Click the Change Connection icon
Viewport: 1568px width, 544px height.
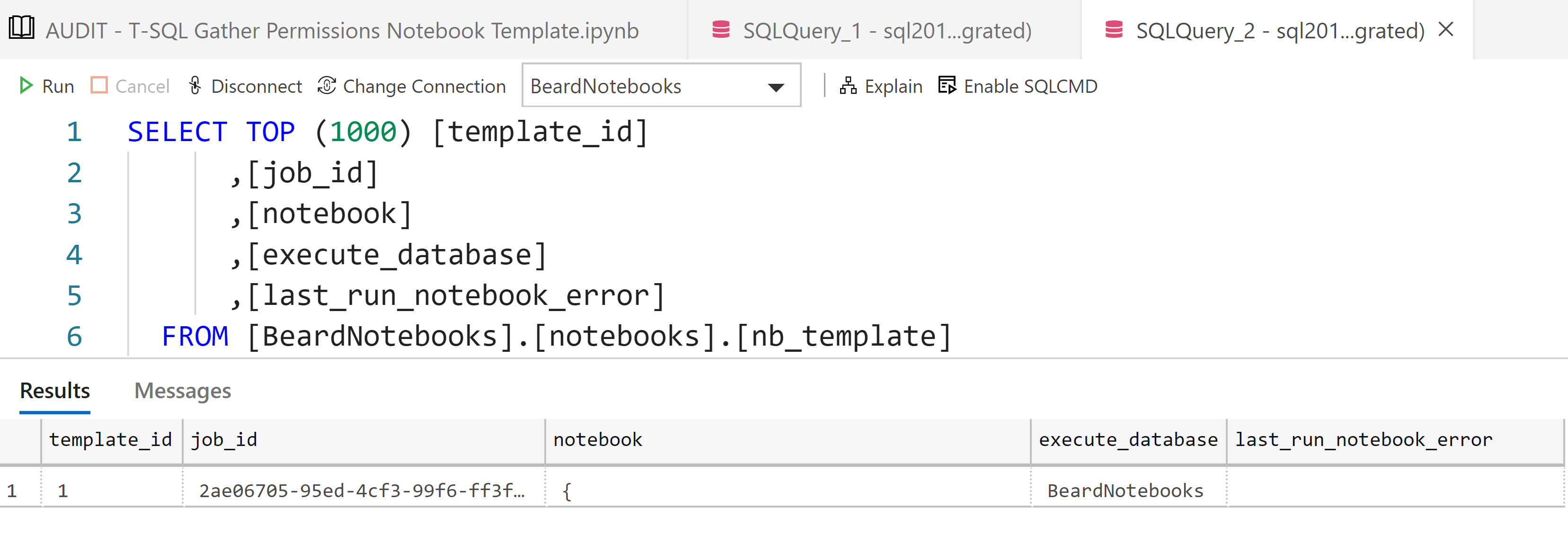click(327, 85)
